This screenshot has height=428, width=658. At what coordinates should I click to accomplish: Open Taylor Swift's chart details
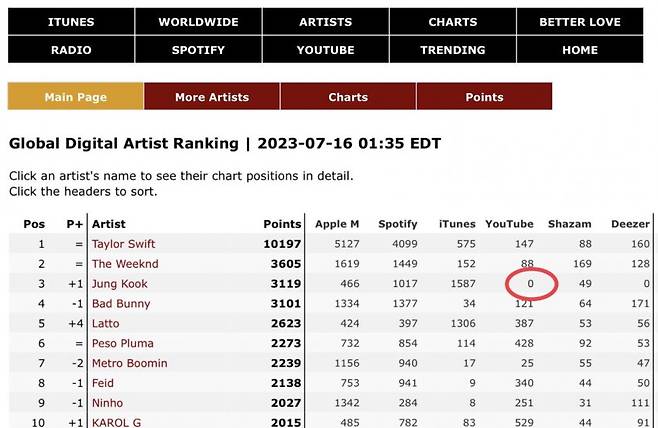tap(124, 244)
